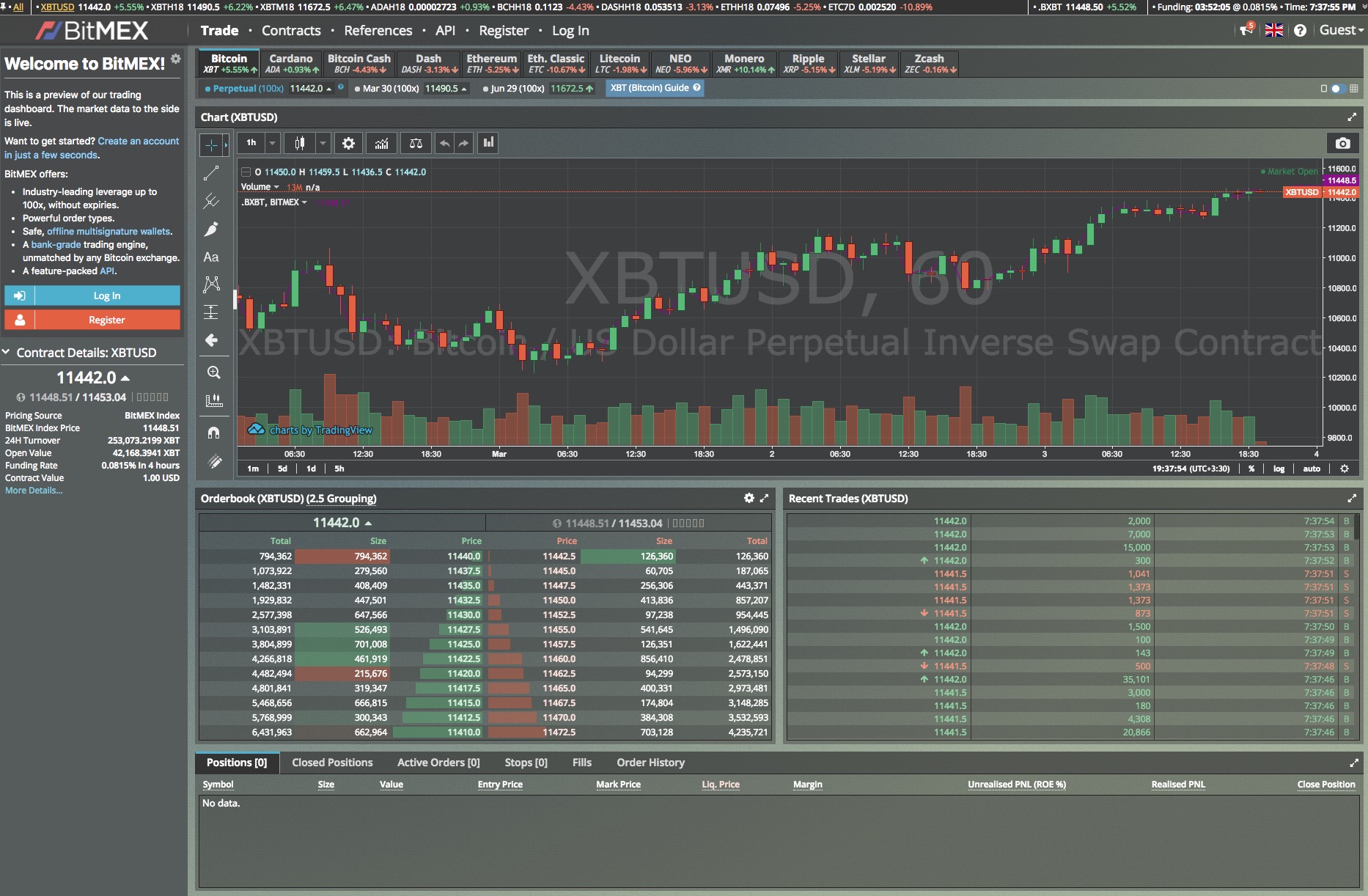This screenshot has width=1368, height=896.
Task: Click the 11440.0 orderbook bid price
Action: point(463,557)
